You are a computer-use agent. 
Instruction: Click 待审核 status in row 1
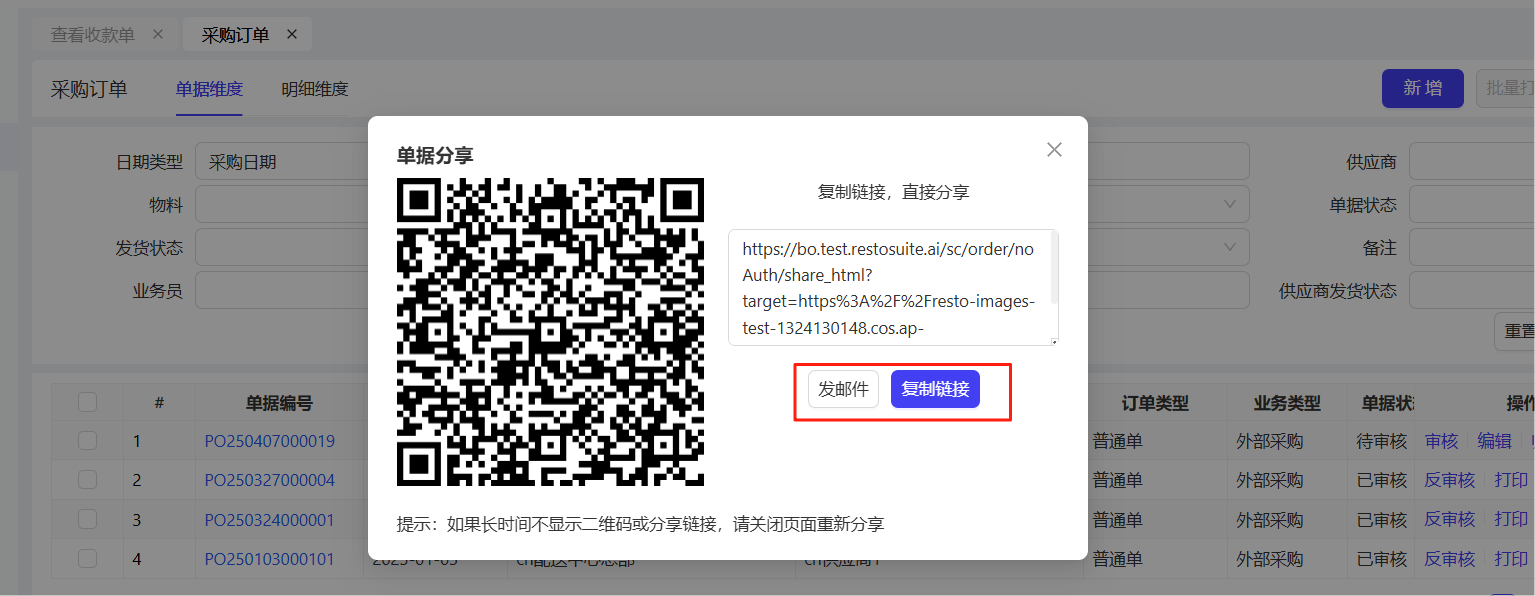coord(1382,441)
